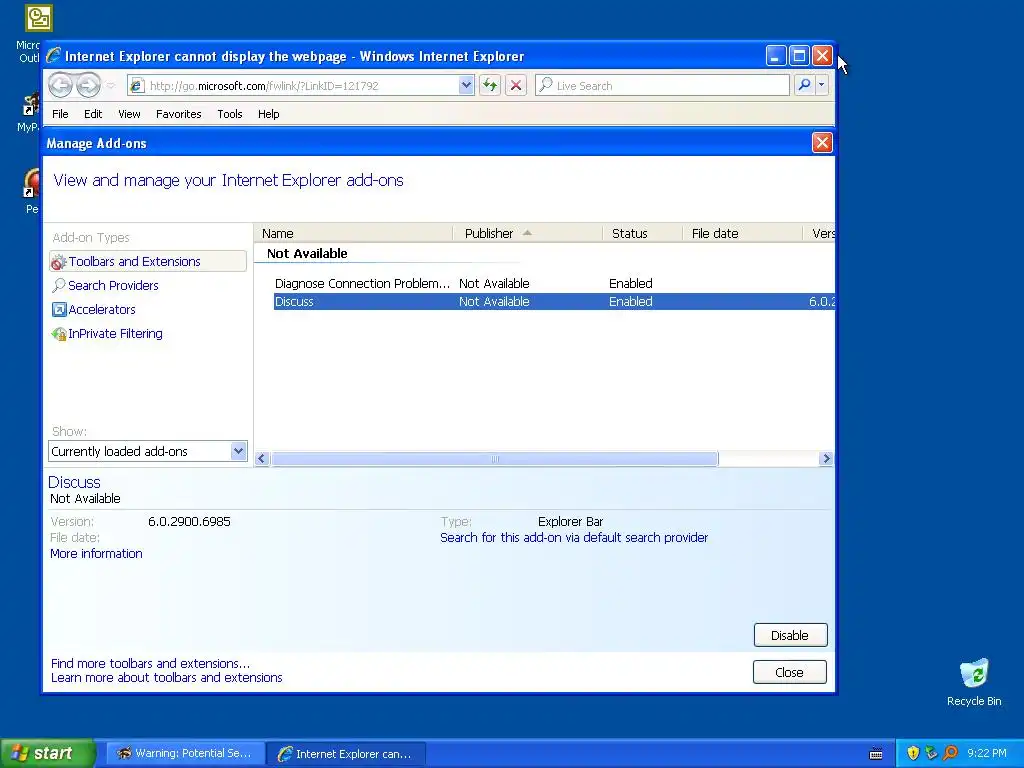Open the recent pages dropdown beside Forward
Viewport: 1024px width, 768px height.
(111, 86)
